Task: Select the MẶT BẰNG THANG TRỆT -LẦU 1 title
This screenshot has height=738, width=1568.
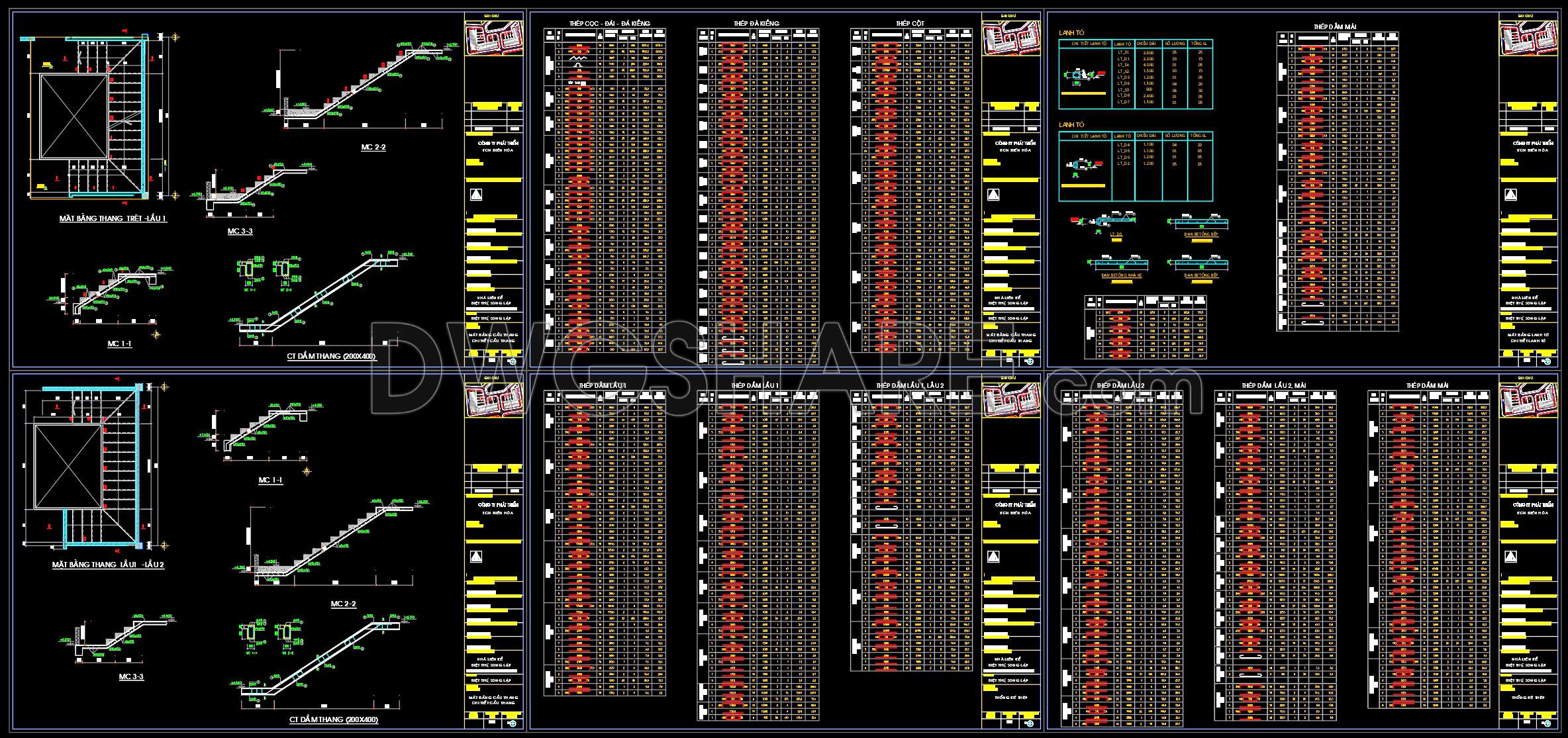Action: pos(113,218)
